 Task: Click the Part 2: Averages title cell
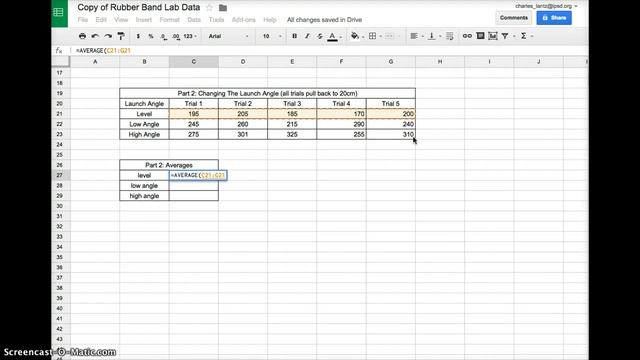click(x=169, y=165)
